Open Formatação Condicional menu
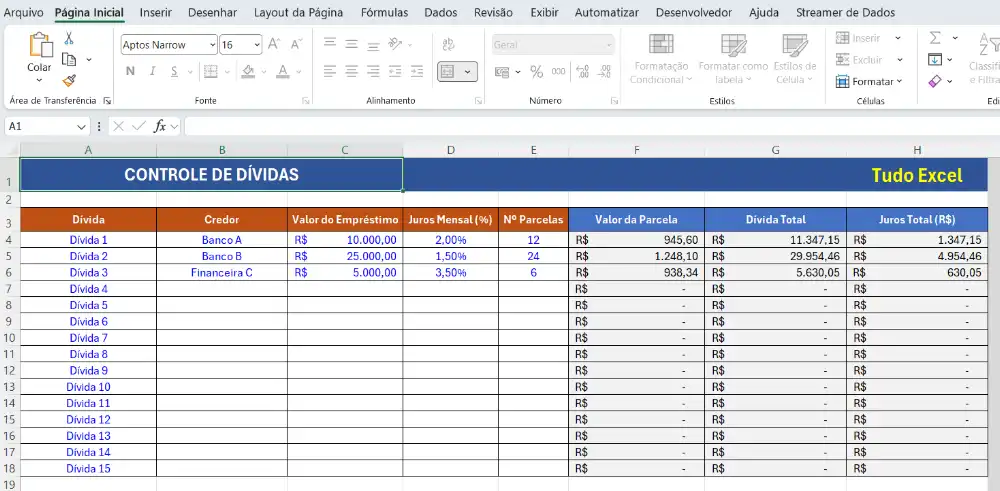Image resolution: width=1000 pixels, height=491 pixels. click(661, 59)
